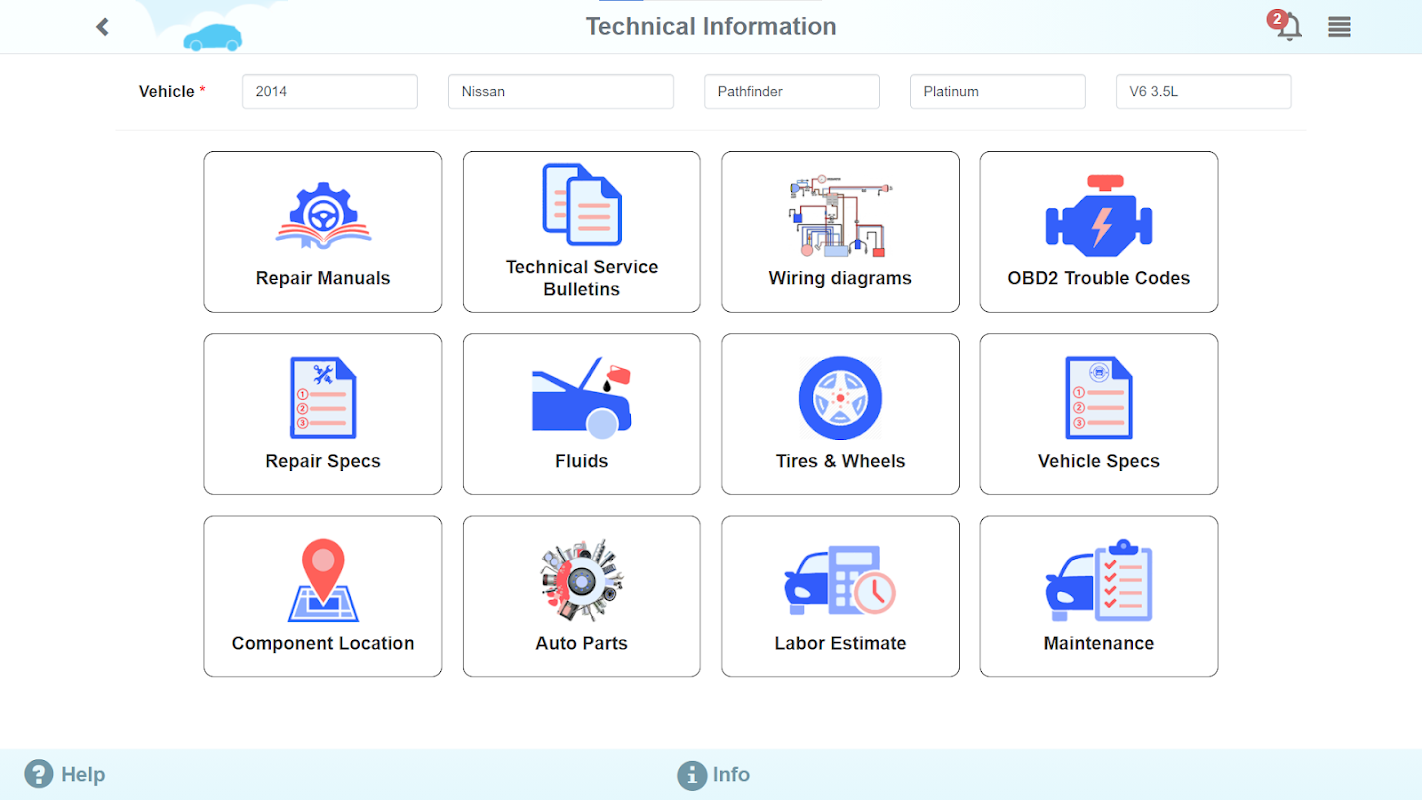Open the Vehicle Specs label
This screenshot has width=1422, height=800.
pos(1099,461)
